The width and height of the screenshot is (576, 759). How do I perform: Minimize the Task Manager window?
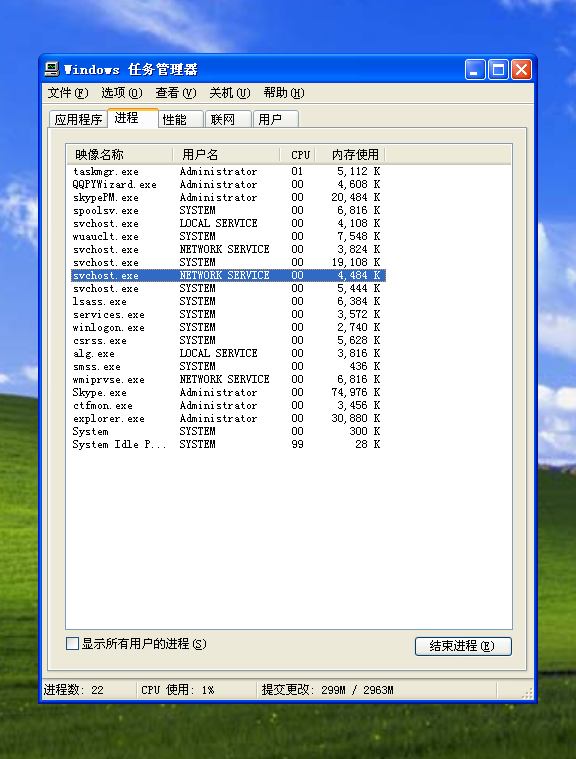(x=475, y=70)
